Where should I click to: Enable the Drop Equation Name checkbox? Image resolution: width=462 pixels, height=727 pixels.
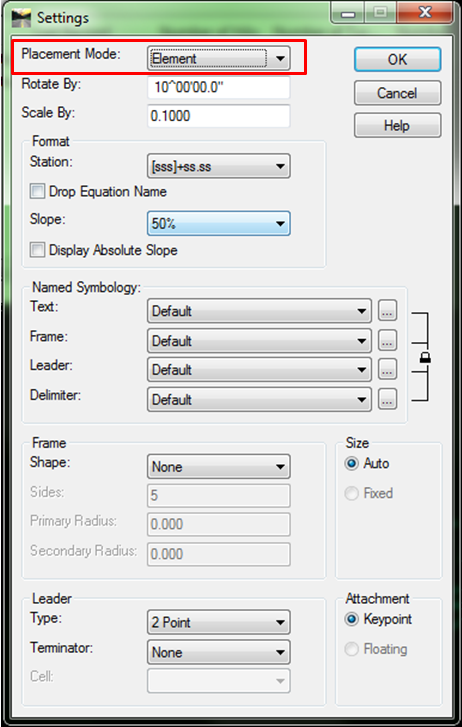(x=38, y=191)
